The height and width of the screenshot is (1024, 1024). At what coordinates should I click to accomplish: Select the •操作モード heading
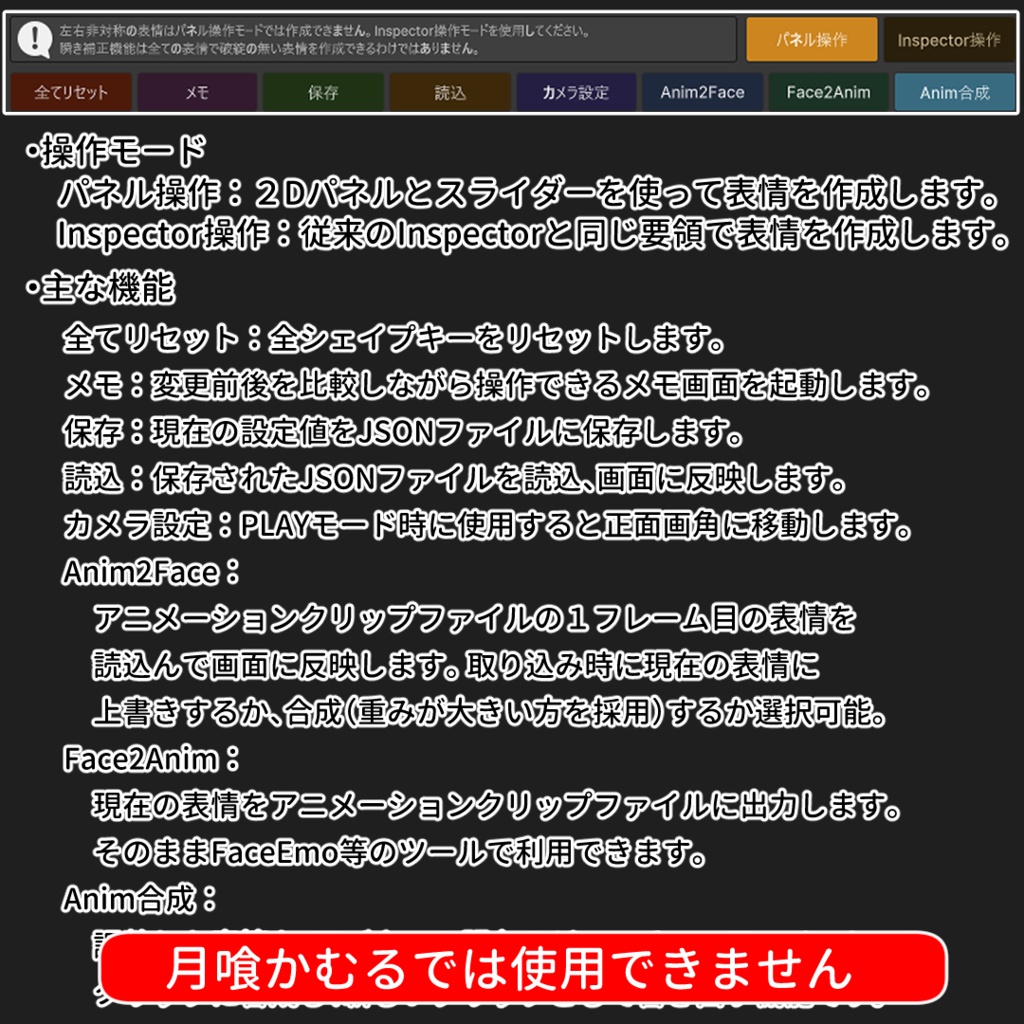coord(116,151)
